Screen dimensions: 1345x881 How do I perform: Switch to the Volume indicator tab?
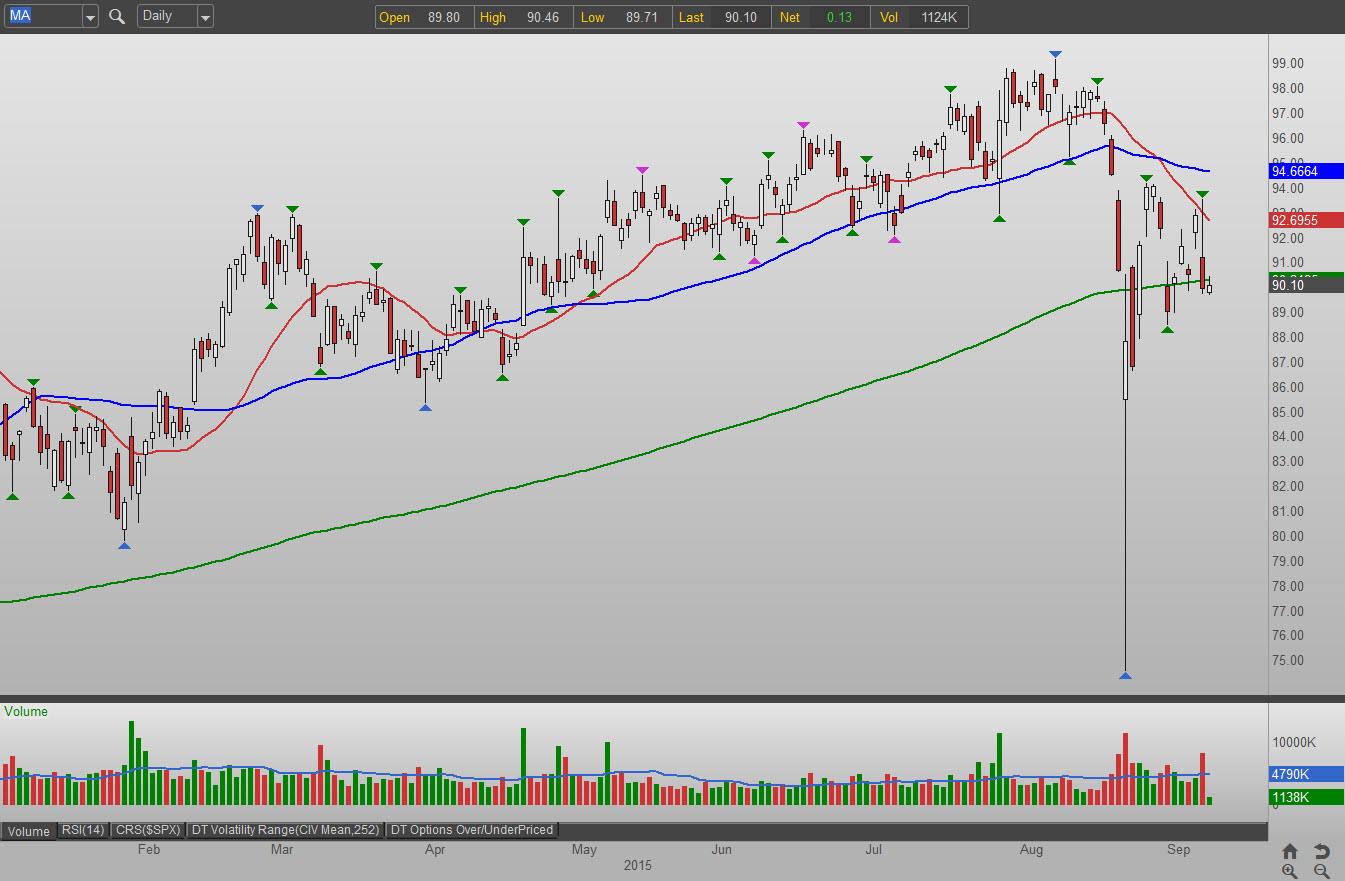point(29,830)
